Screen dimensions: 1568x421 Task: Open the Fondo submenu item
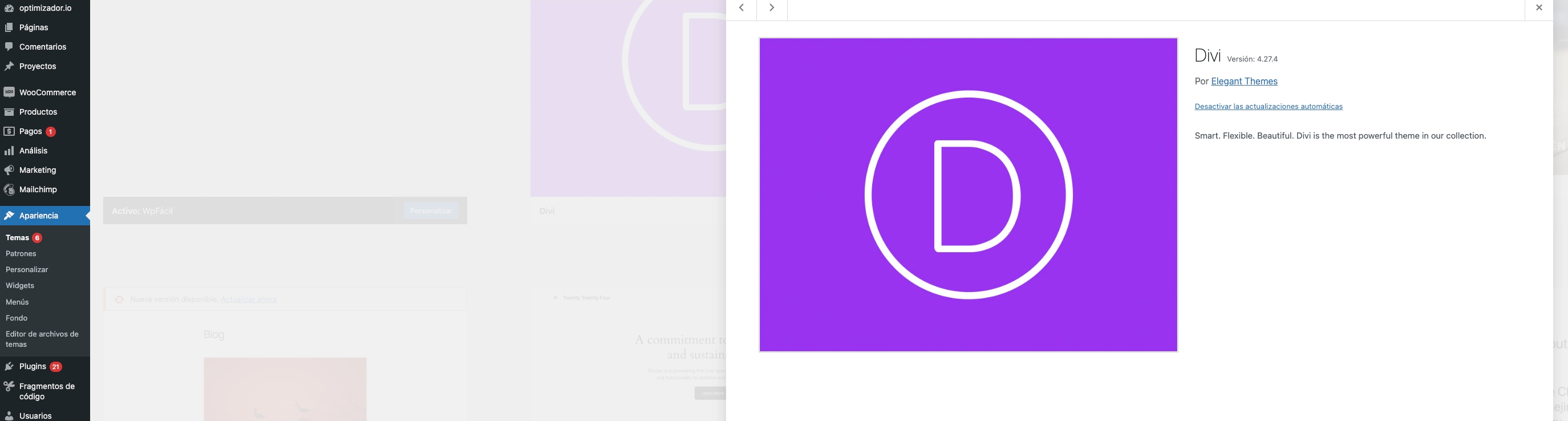pyautogui.click(x=17, y=318)
